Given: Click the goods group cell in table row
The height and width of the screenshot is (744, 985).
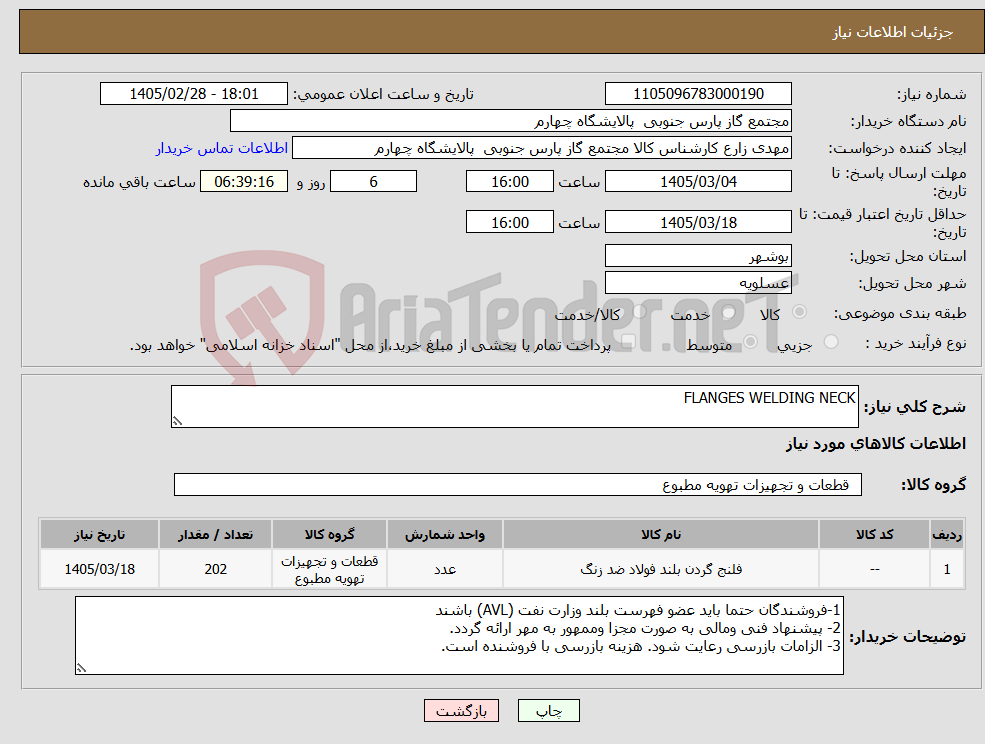Looking at the screenshot, I should click(329, 569).
